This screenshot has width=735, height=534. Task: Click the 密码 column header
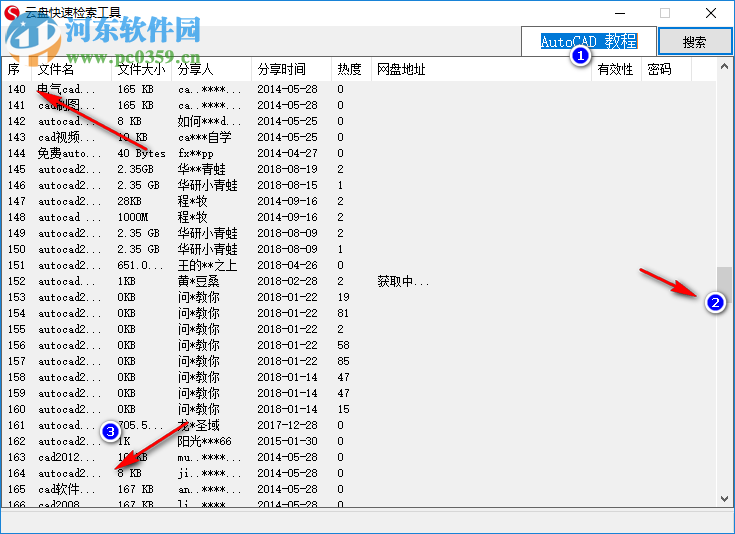click(x=667, y=69)
